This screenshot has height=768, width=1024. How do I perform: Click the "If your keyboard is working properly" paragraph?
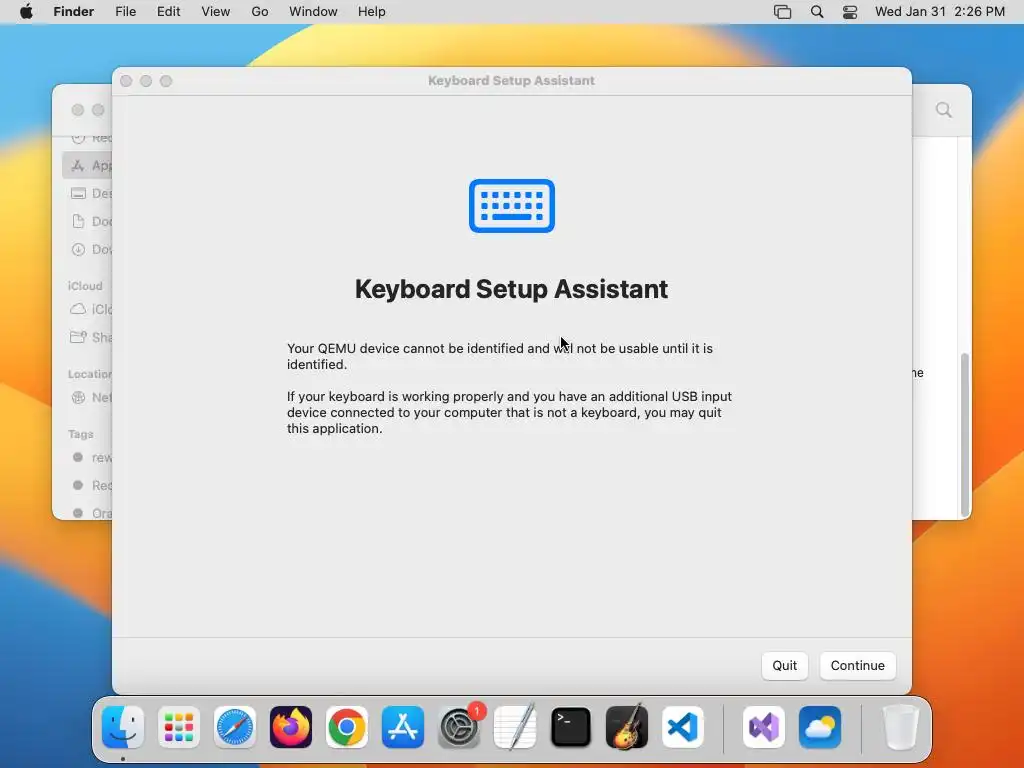pos(509,412)
